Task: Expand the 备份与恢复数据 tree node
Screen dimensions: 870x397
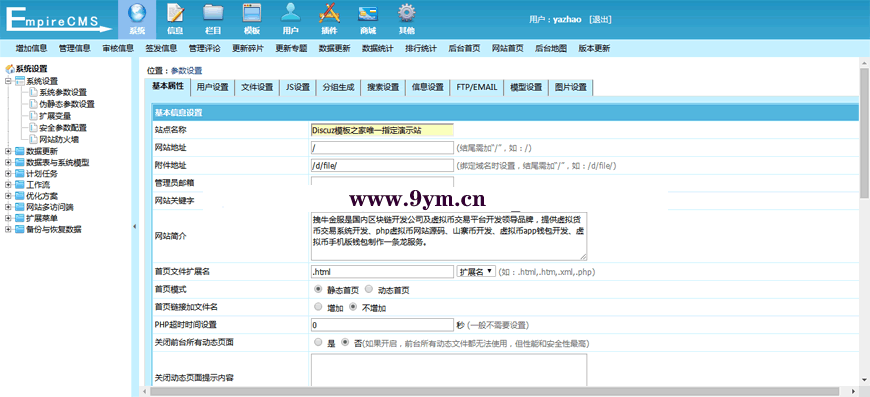Action: [x=8, y=230]
